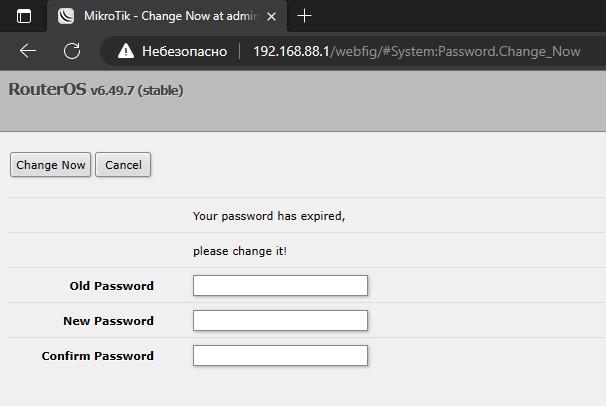Click into the Confirm Password field
The width and height of the screenshot is (606, 406).
click(x=280, y=356)
